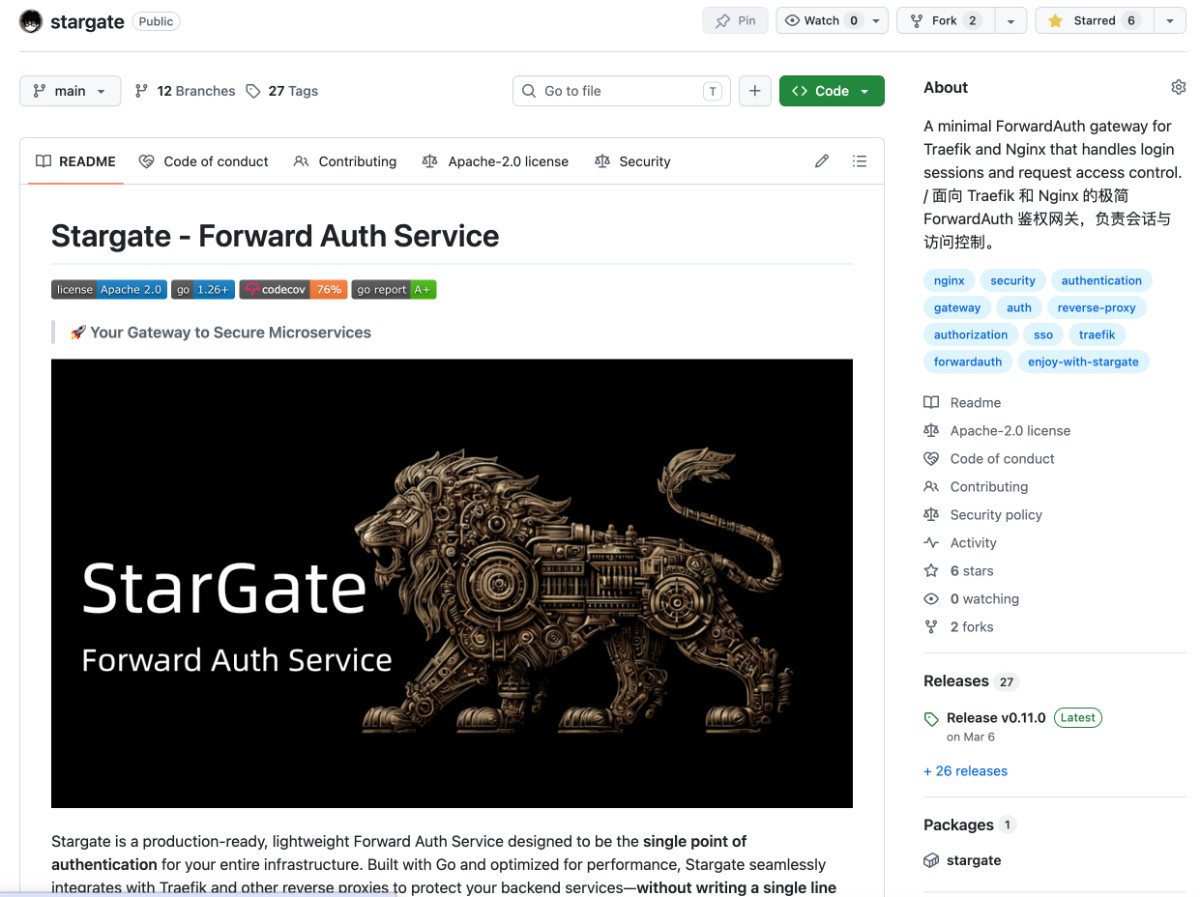This screenshot has height=897, width=1200.
Task: Select the auth topic tag
Action: [1019, 308]
